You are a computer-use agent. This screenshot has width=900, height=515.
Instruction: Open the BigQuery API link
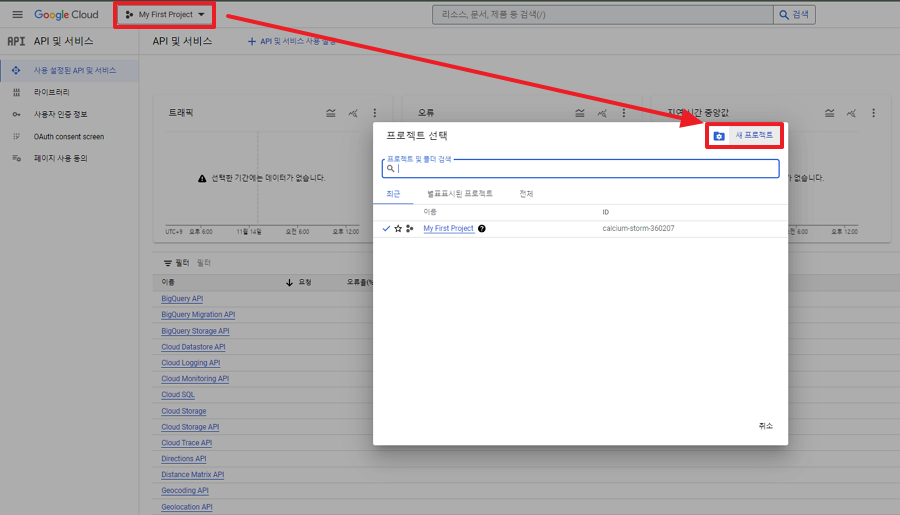point(182,299)
